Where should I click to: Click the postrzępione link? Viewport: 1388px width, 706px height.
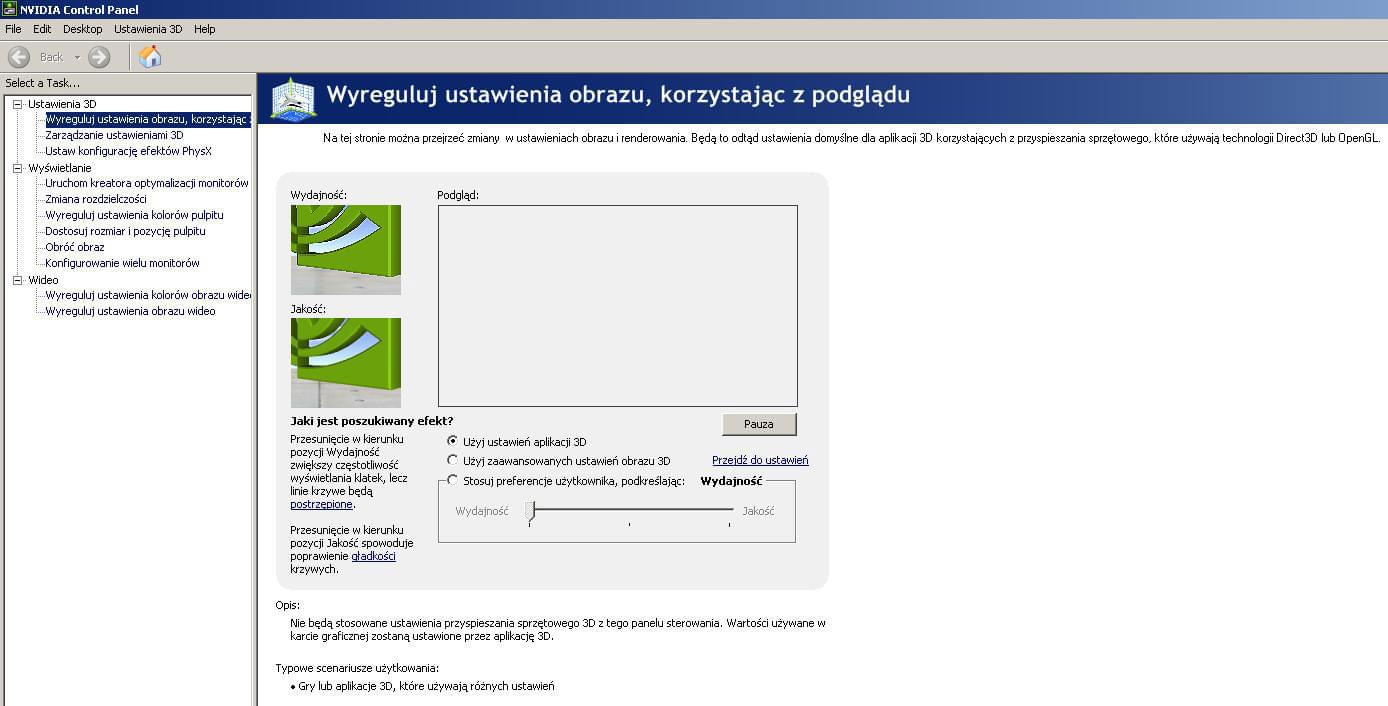321,504
